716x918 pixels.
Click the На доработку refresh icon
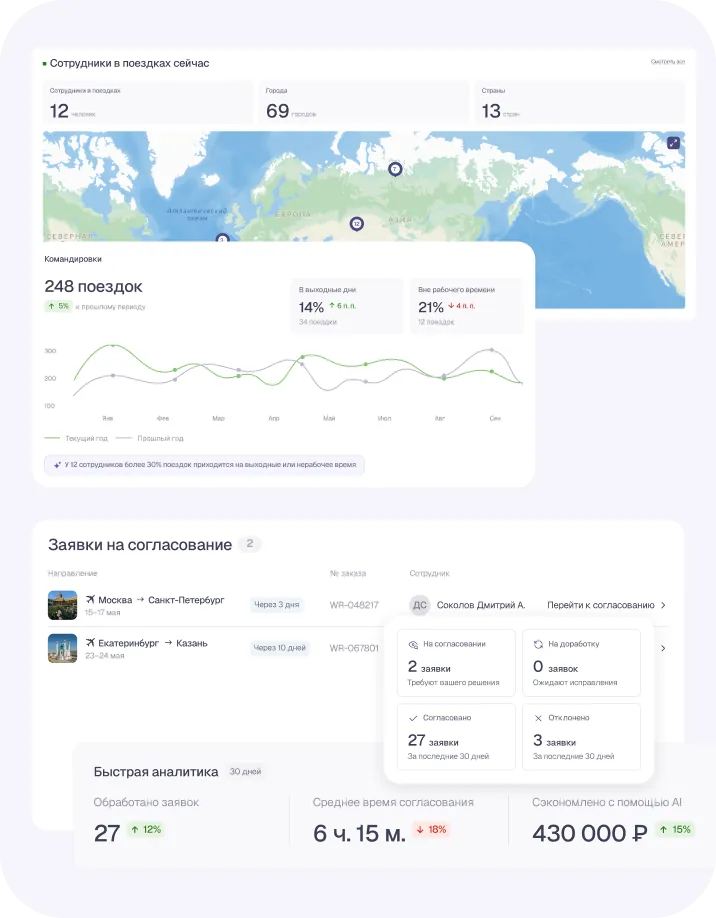[x=538, y=644]
